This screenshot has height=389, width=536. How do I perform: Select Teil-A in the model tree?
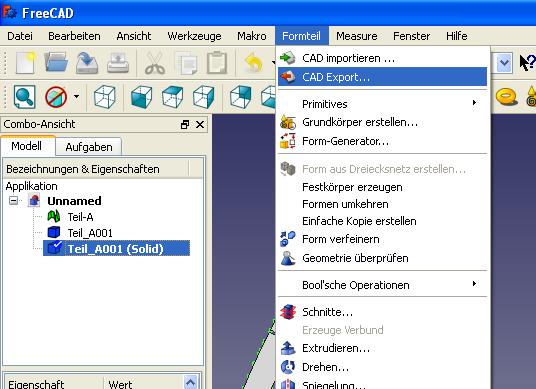(x=80, y=217)
